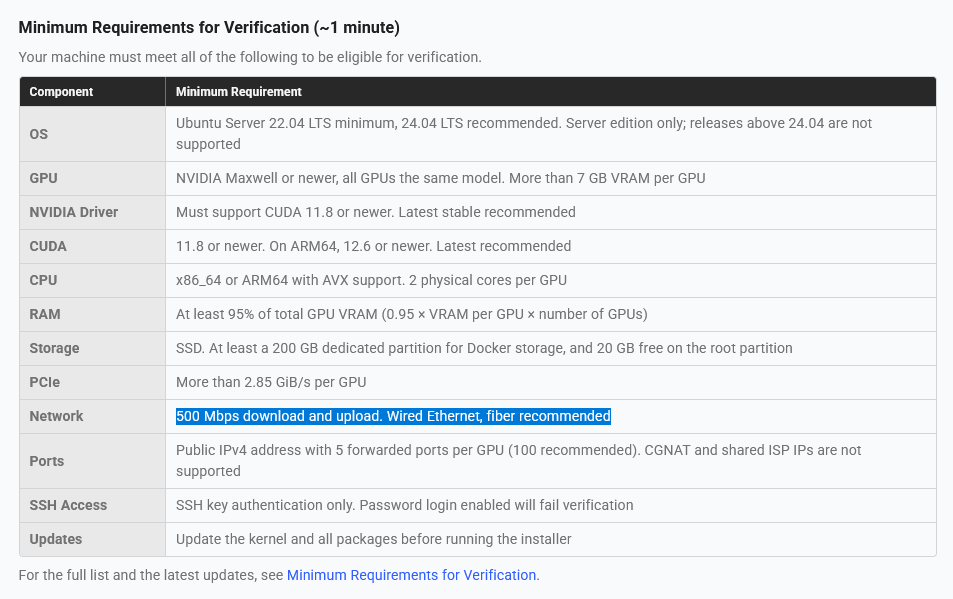Click the Ubuntu Server 22.04 requirement text
This screenshot has width=953, height=599.
click(524, 134)
